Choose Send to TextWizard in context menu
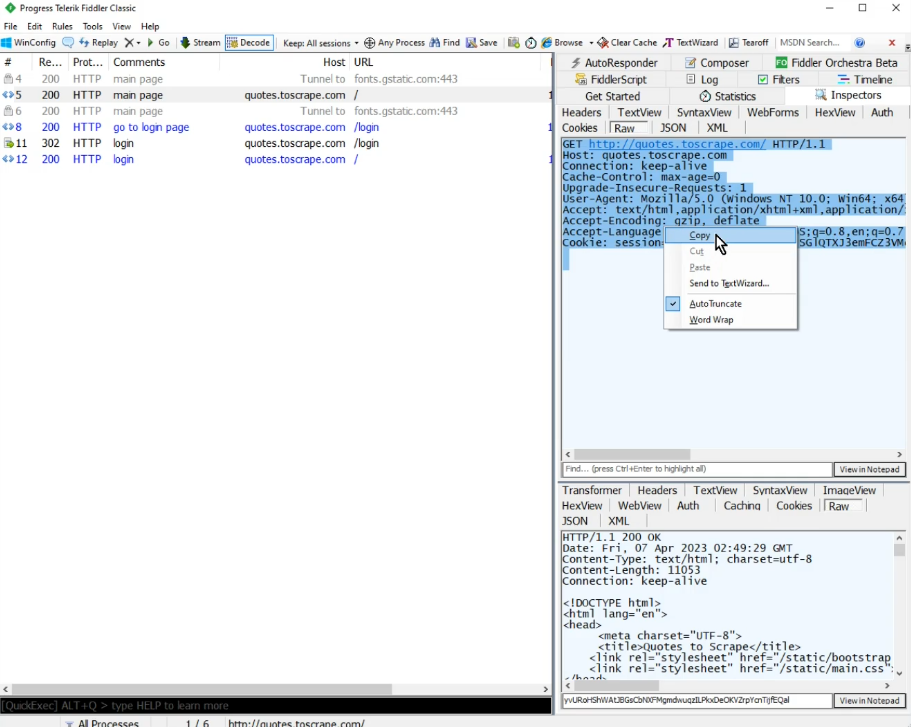The image size is (911, 727). (x=730, y=284)
